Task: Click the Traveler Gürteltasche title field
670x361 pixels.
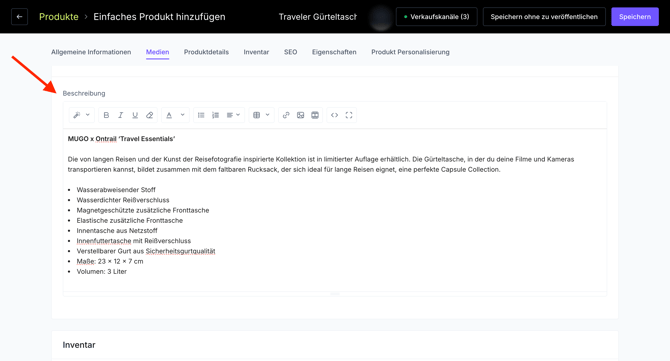Action: pyautogui.click(x=317, y=17)
